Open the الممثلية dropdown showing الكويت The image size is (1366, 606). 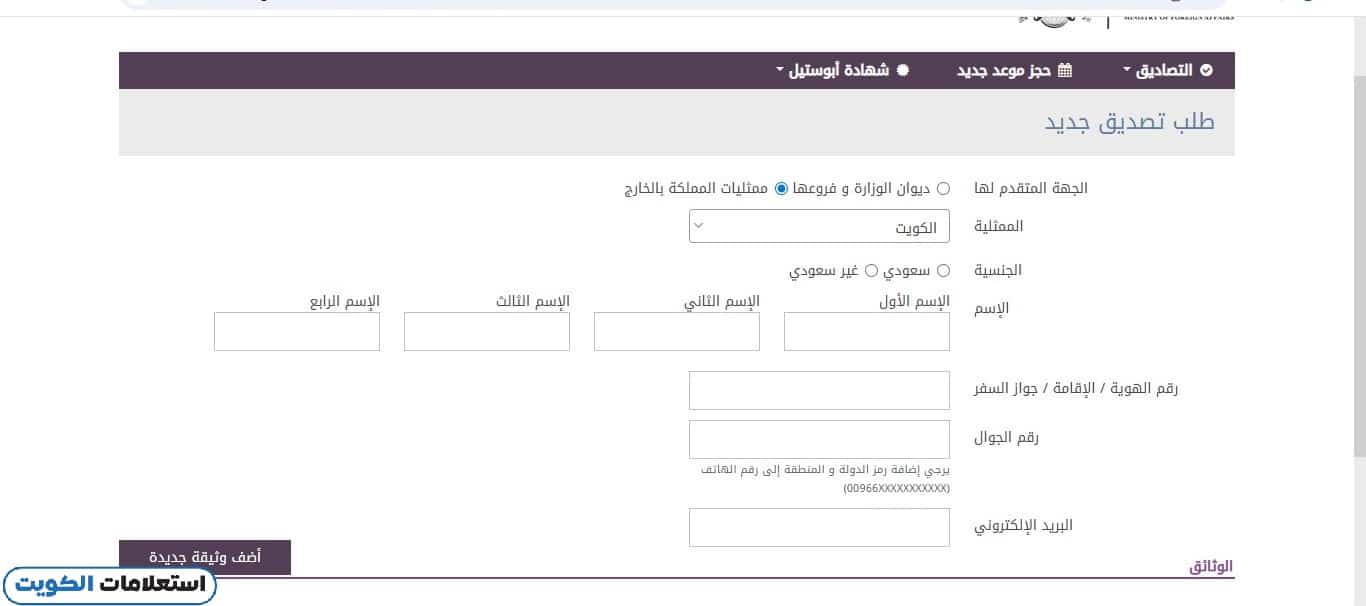tap(818, 226)
